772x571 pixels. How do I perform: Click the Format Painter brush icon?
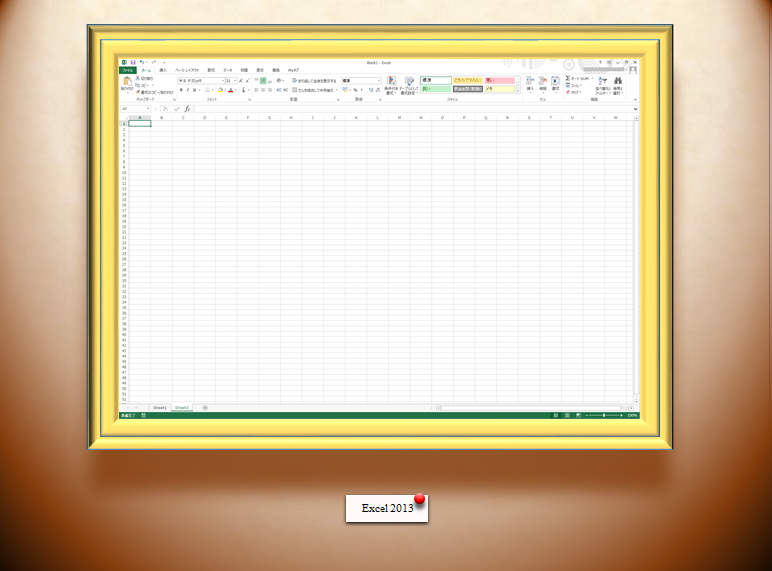tap(138, 92)
